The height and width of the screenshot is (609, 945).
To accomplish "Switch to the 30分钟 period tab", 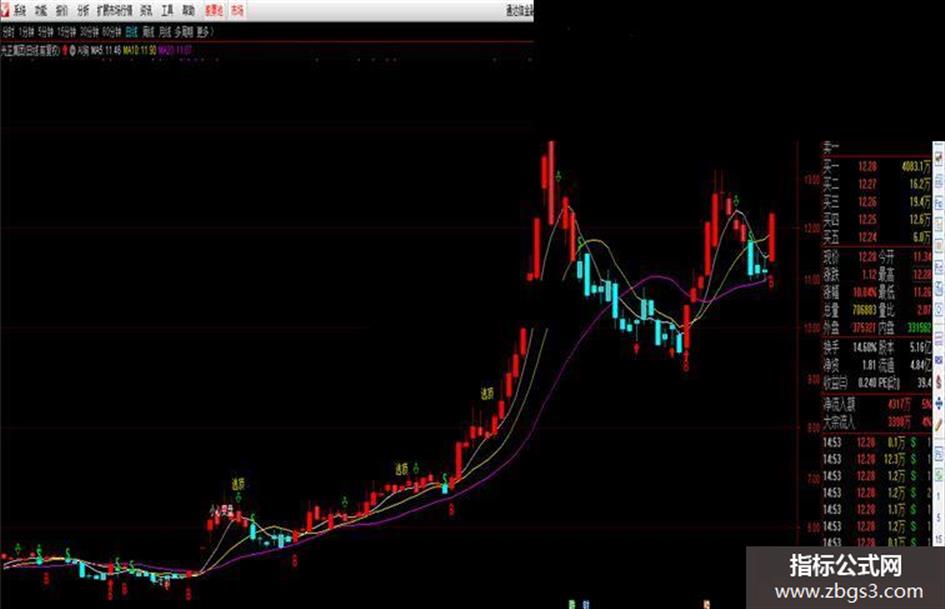I will pos(89,31).
